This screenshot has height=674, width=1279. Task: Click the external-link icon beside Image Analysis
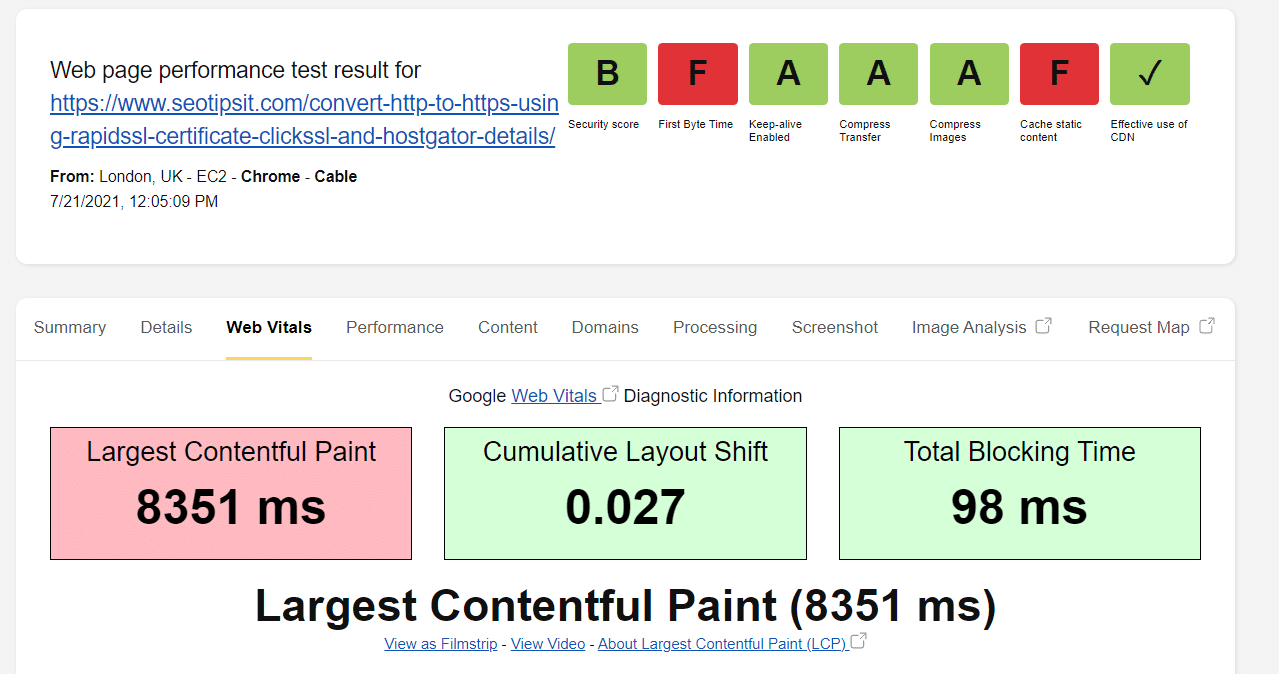pyautogui.click(x=1043, y=324)
